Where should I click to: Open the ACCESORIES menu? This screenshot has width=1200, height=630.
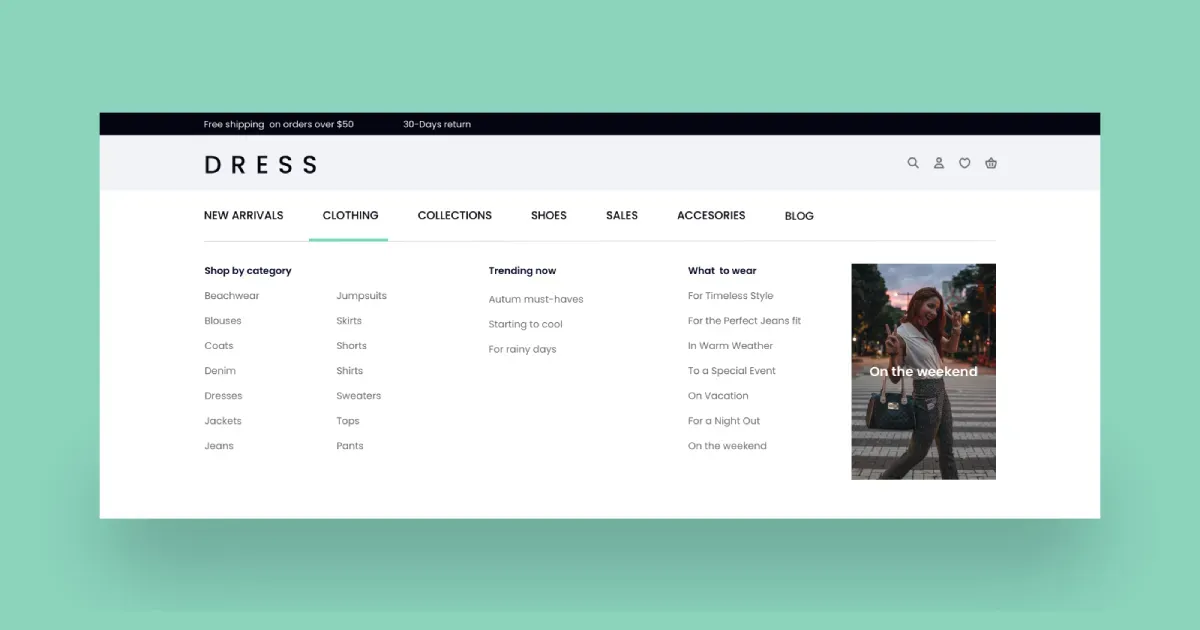[711, 215]
